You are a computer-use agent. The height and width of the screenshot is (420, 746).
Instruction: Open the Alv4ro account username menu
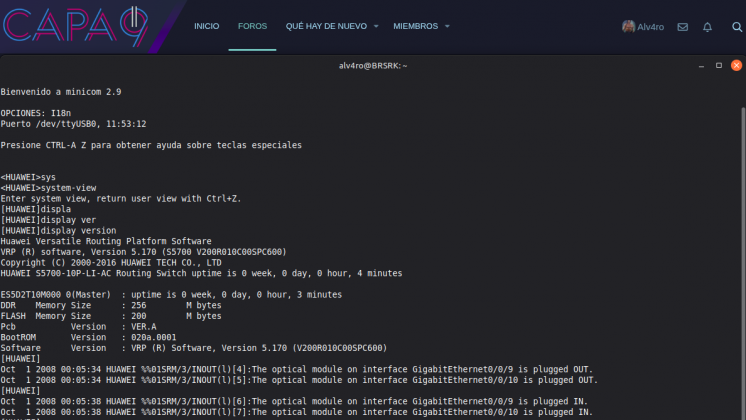coord(650,27)
